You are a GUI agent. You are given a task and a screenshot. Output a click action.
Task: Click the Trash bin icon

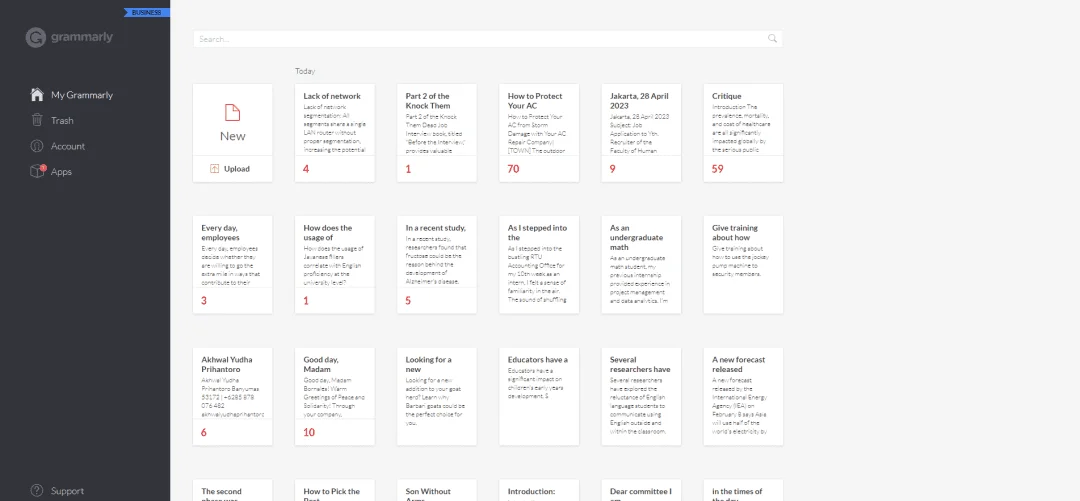click(x=37, y=120)
